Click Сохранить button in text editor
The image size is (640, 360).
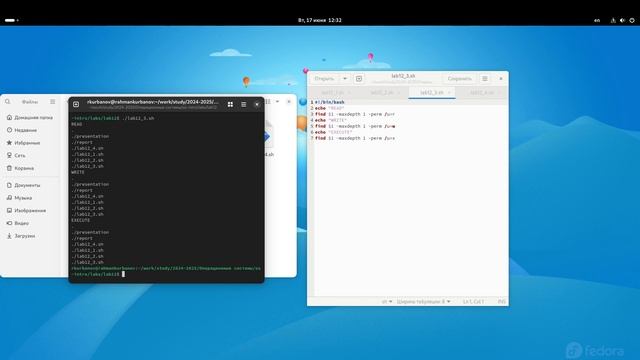click(x=460, y=78)
